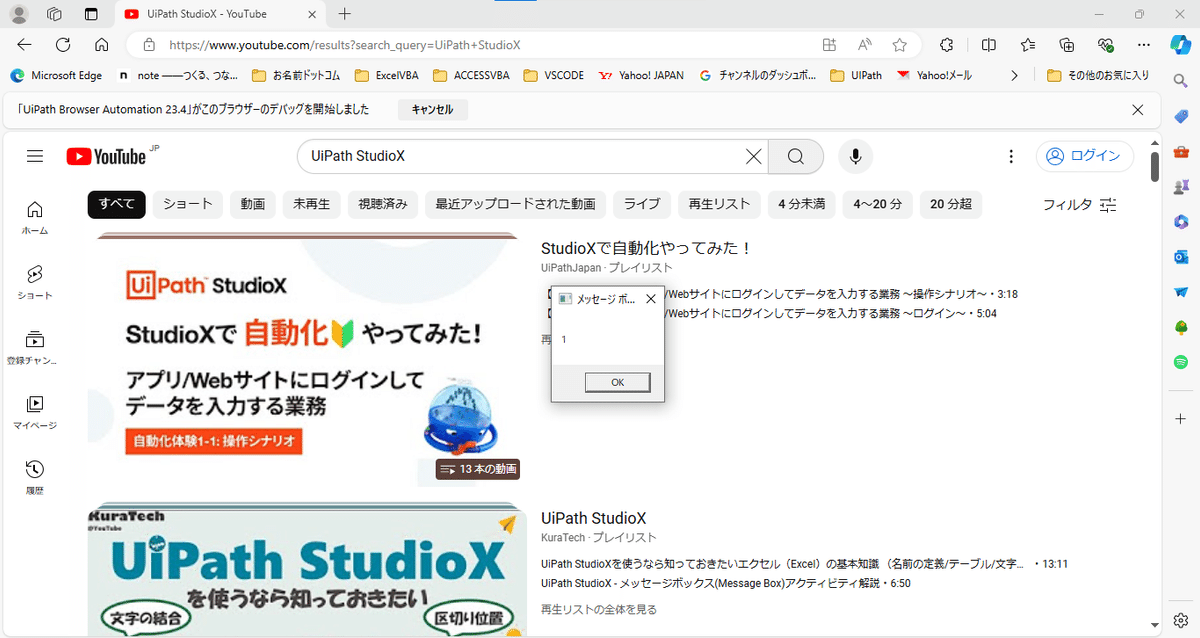Open Edge Settings and more menu

pyautogui.click(x=1144, y=45)
